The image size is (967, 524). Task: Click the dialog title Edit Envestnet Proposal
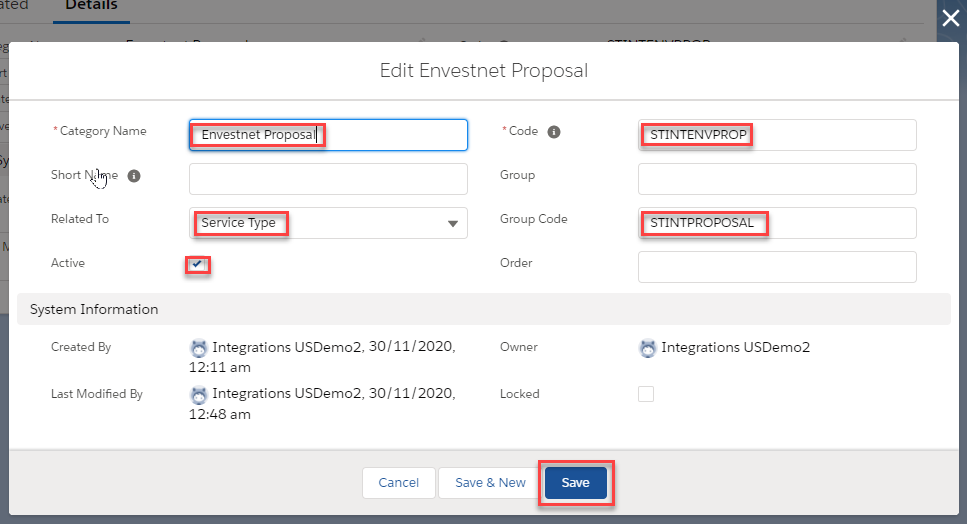coord(484,70)
